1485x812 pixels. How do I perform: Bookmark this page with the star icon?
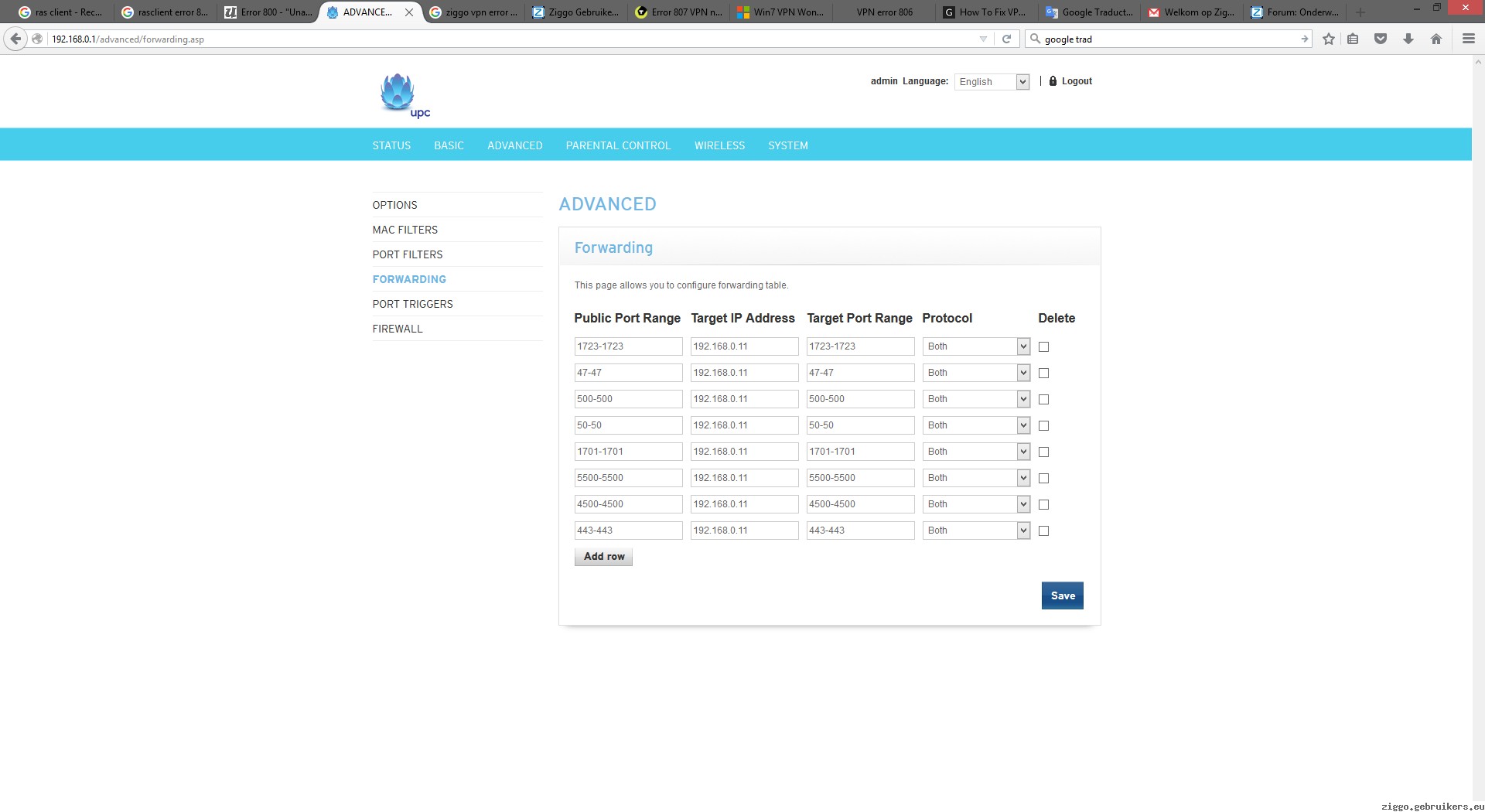pyautogui.click(x=1329, y=39)
